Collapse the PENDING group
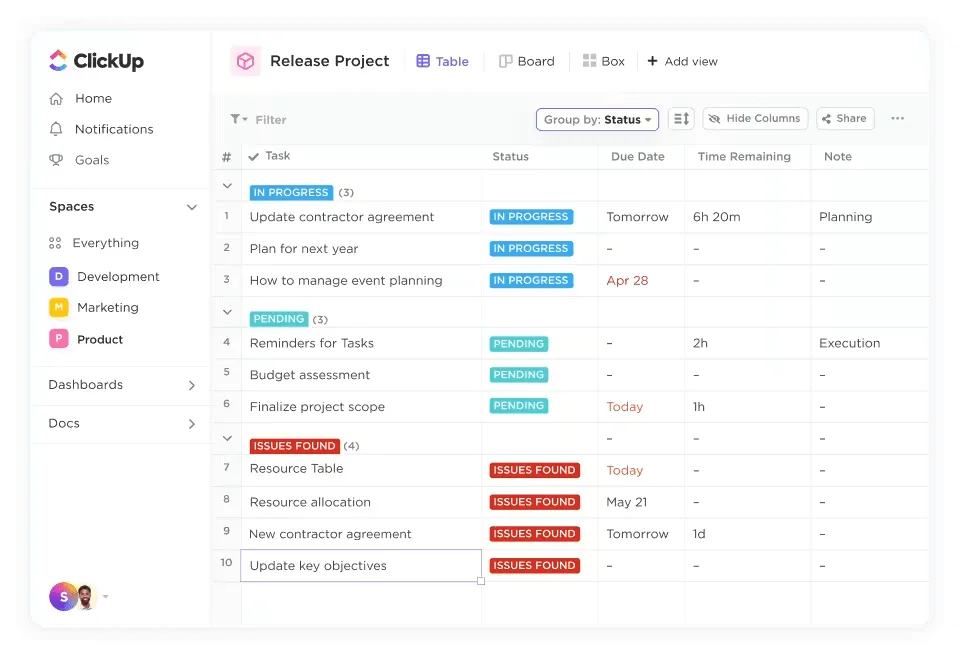Viewport: 960px width, 658px height. tap(227, 312)
